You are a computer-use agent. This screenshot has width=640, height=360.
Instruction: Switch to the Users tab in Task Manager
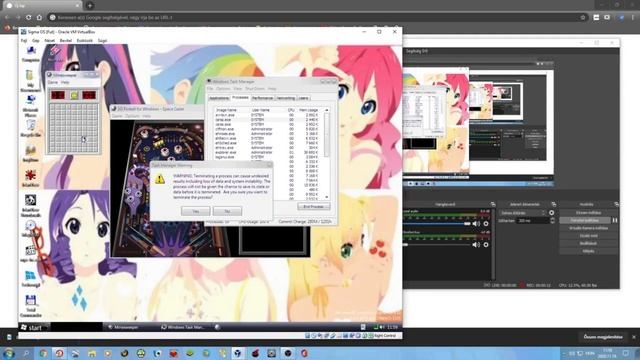point(303,98)
